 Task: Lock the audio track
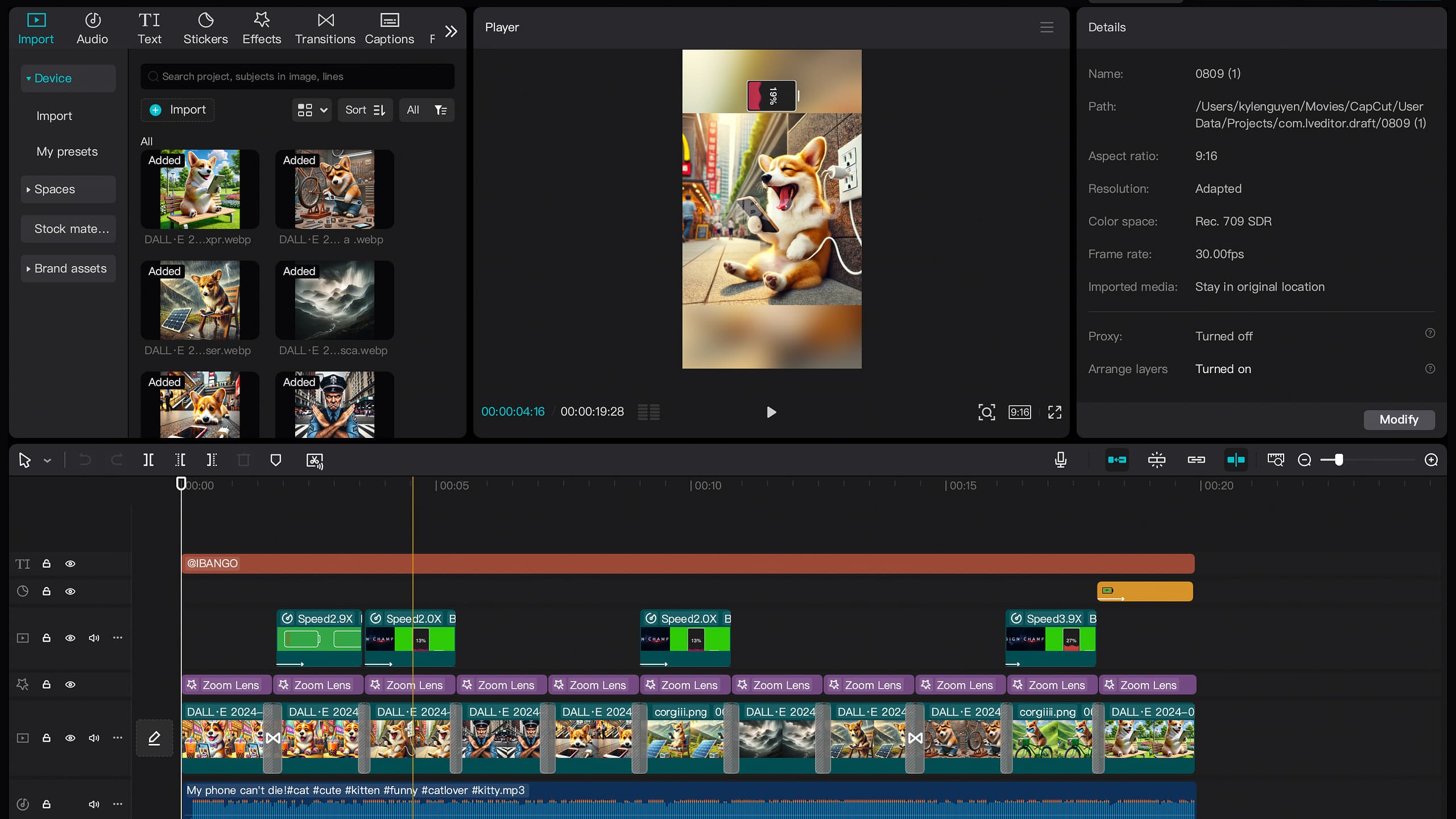point(47,804)
